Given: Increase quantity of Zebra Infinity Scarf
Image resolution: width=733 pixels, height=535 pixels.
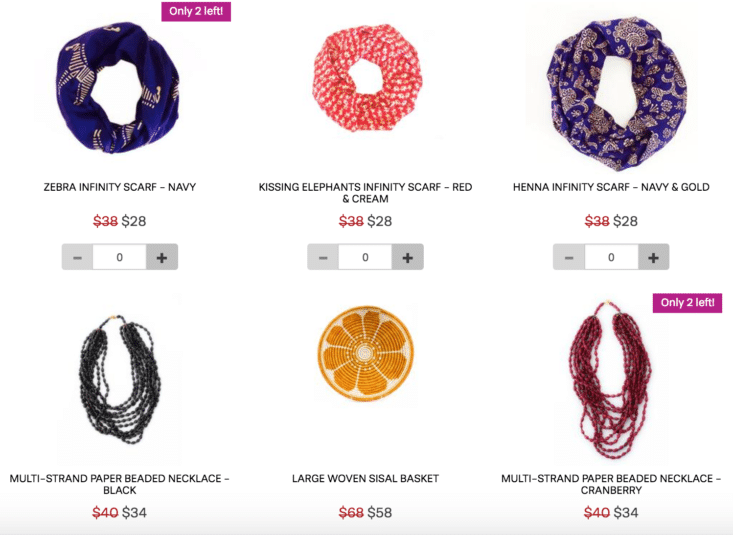Looking at the screenshot, I should tap(162, 257).
